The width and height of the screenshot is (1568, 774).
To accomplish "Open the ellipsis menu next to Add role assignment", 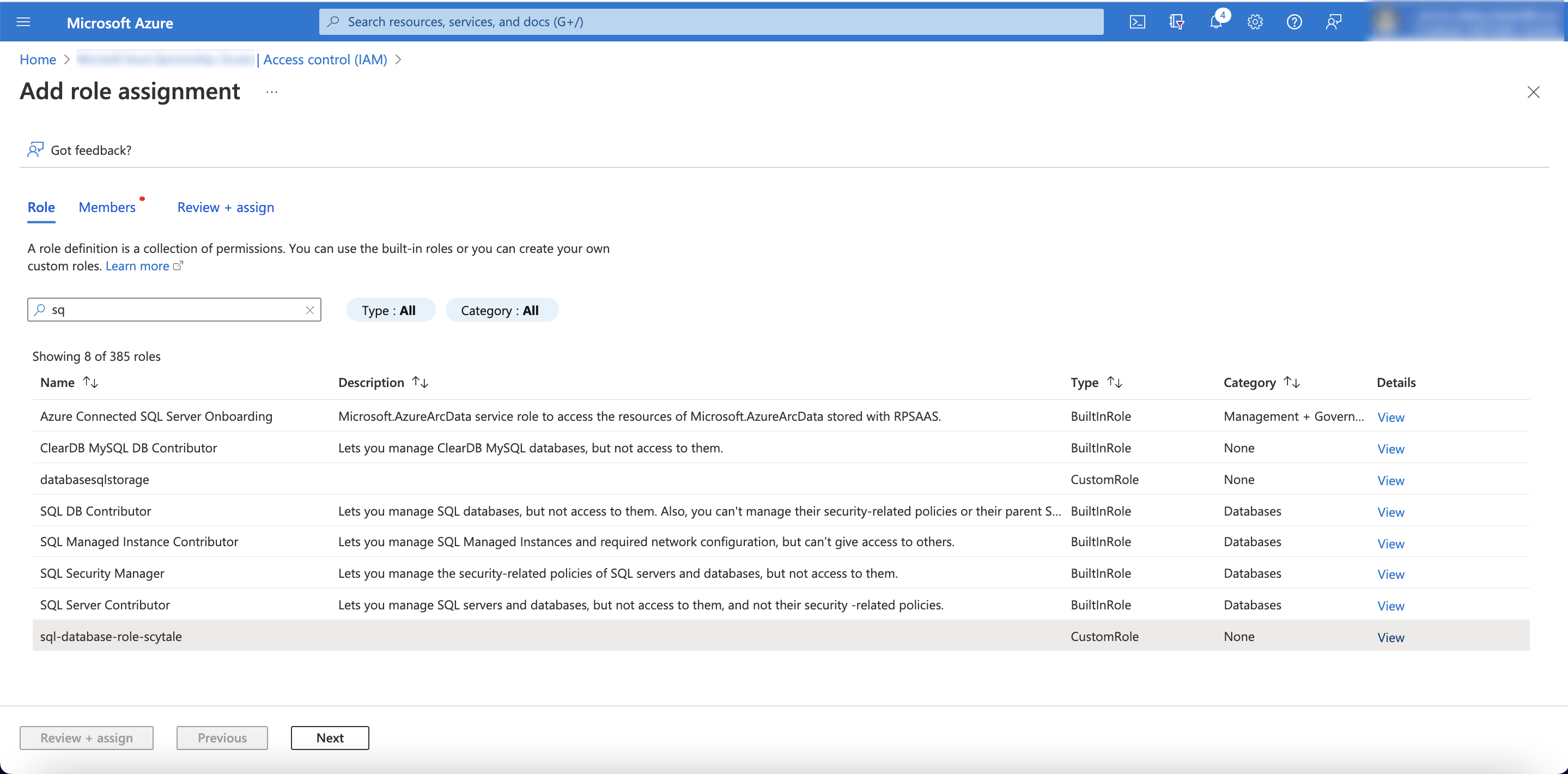I will coord(271,92).
